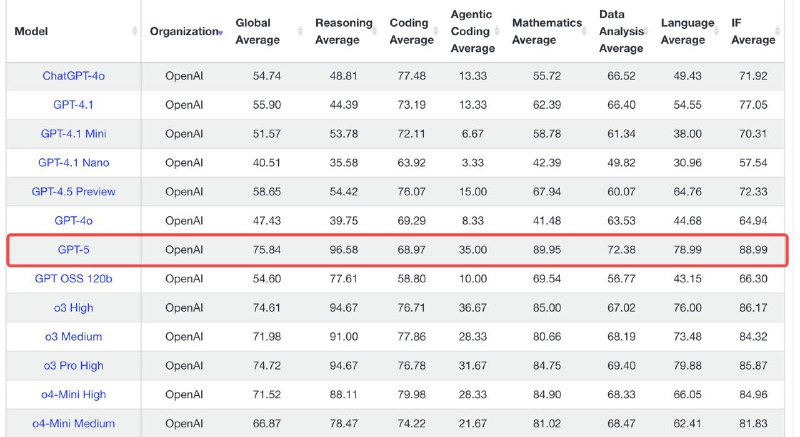This screenshot has height=437, width=800.
Task: Click the Language Average header
Action: 687,31
